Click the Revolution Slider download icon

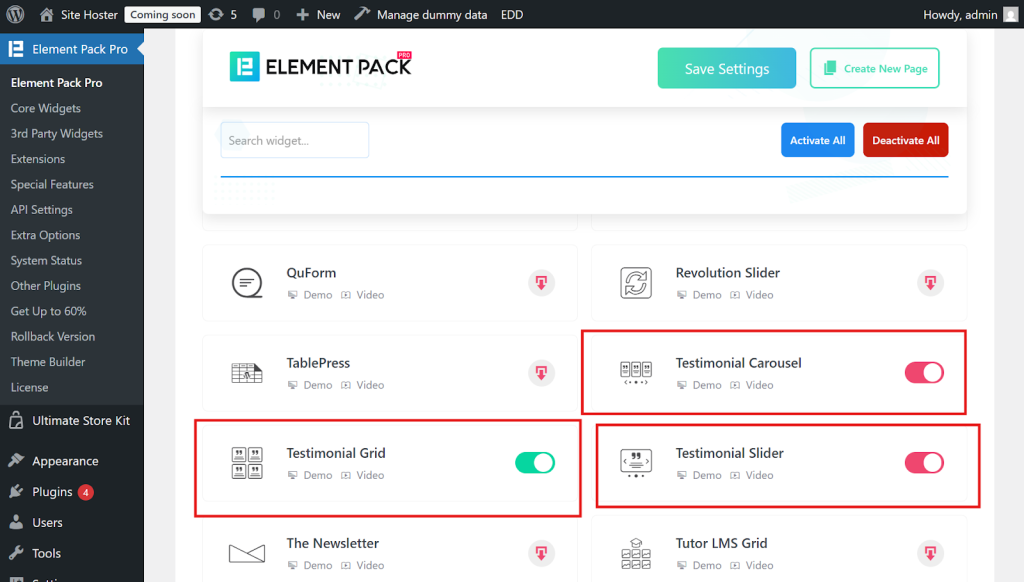[x=930, y=283]
